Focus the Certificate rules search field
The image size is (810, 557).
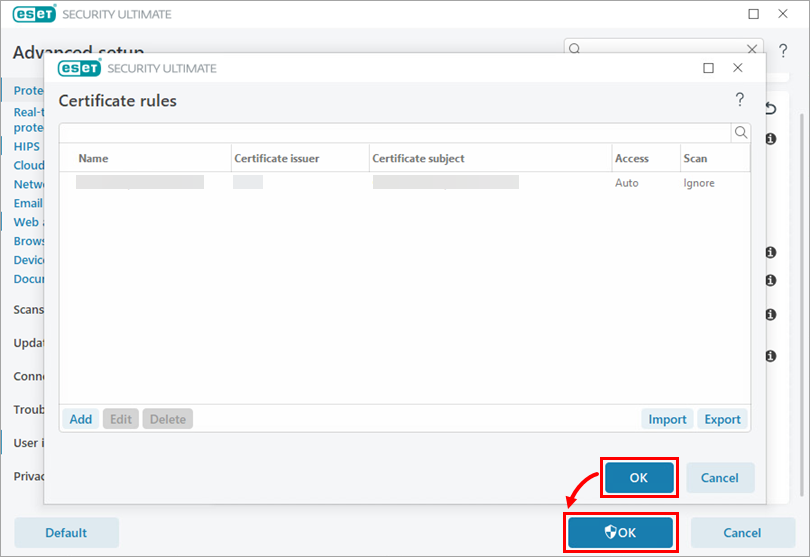[x=395, y=132]
